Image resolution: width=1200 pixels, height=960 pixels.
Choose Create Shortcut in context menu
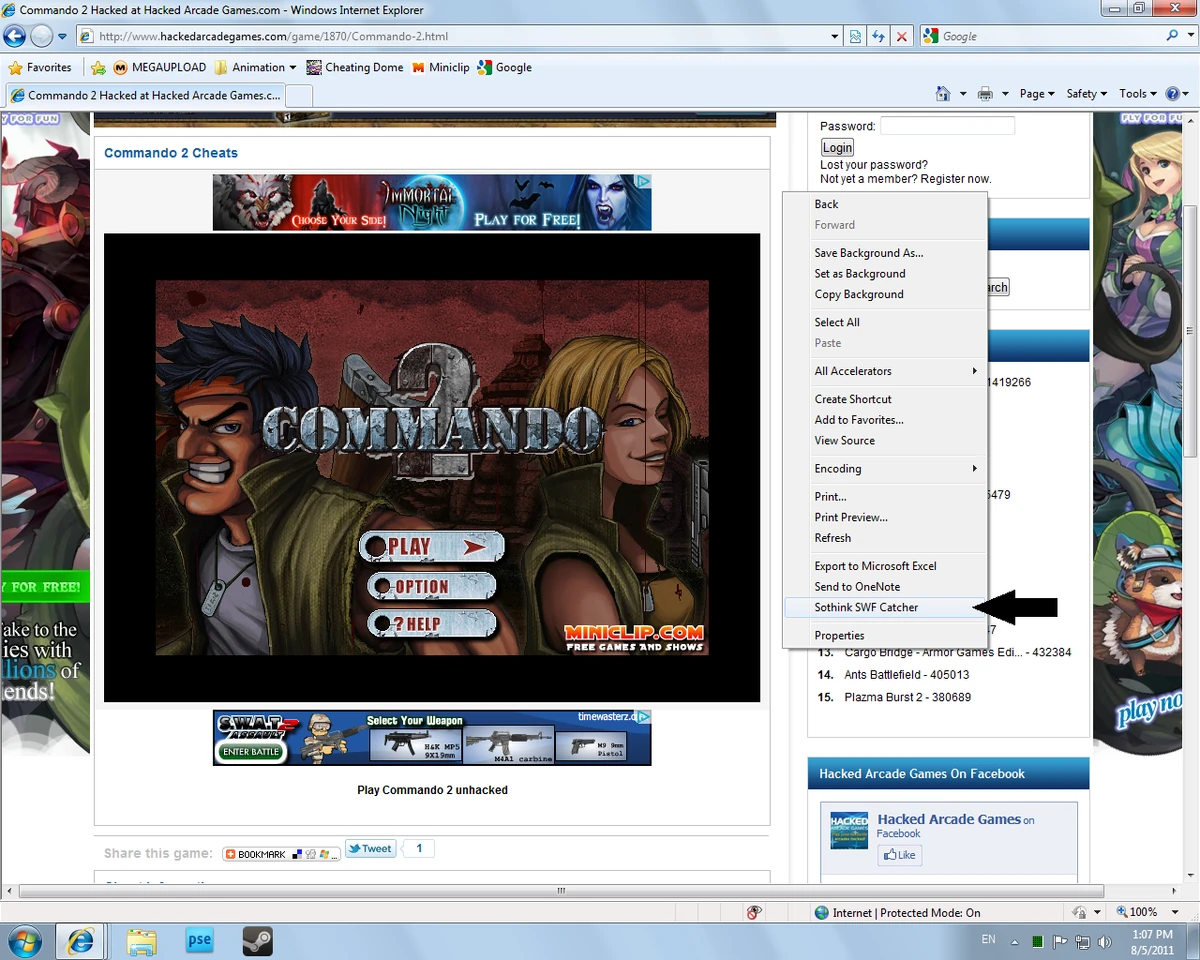pos(885,399)
